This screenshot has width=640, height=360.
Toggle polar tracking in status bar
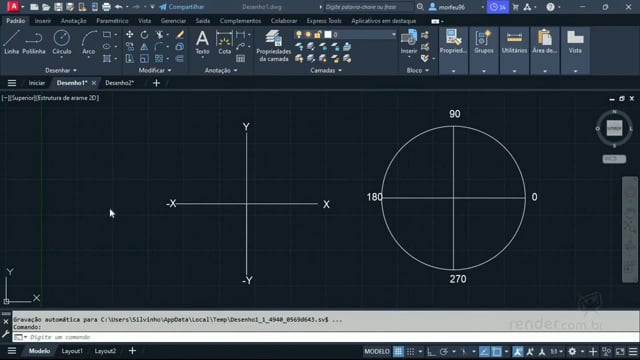(444, 351)
